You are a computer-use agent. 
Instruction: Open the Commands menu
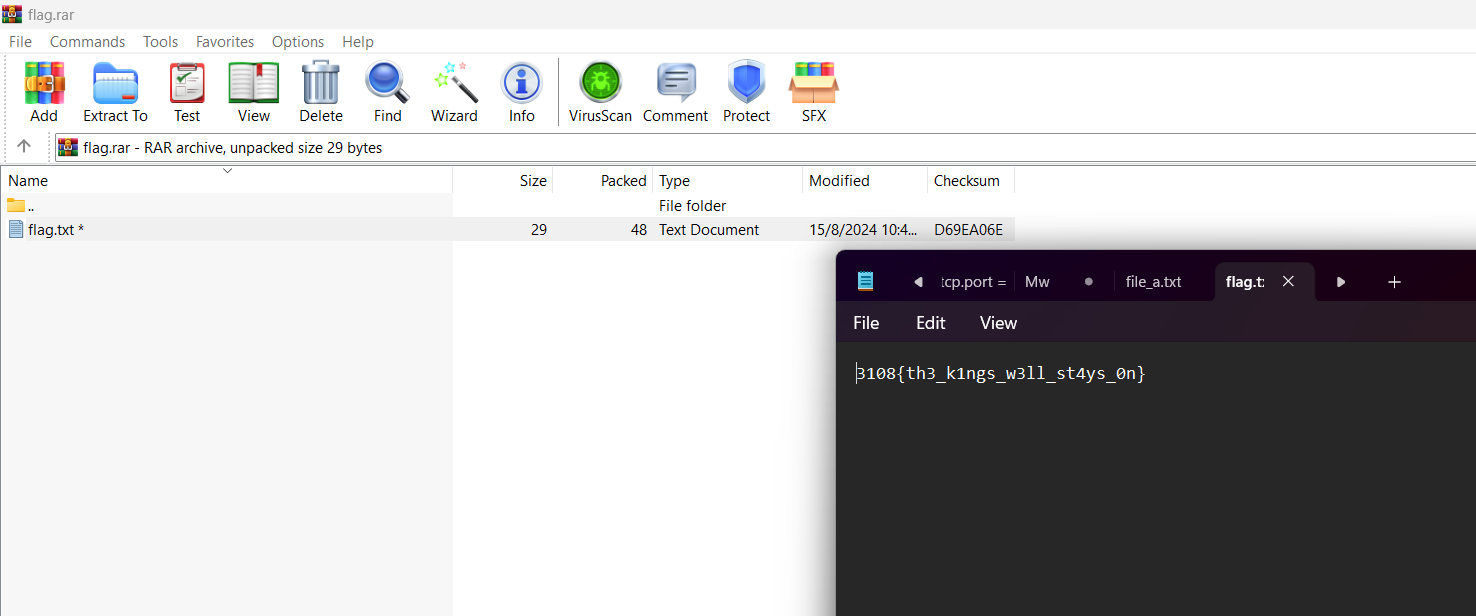tap(87, 42)
